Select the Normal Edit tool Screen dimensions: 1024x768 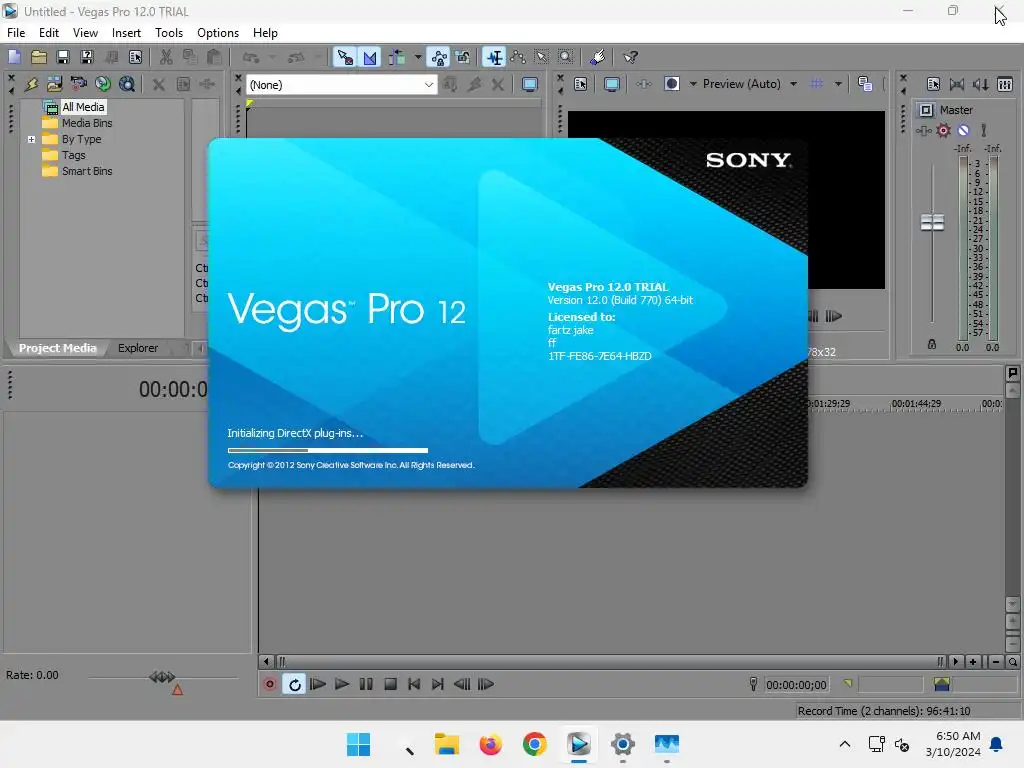pos(494,57)
